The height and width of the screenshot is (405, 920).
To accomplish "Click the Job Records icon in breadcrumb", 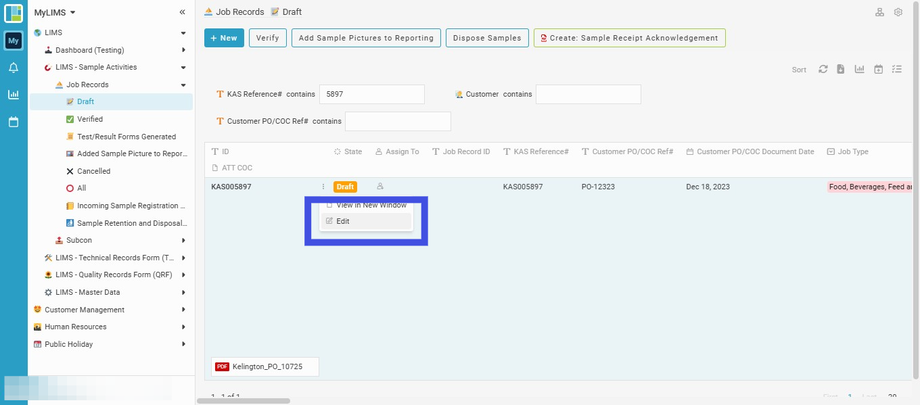I will pos(208,12).
